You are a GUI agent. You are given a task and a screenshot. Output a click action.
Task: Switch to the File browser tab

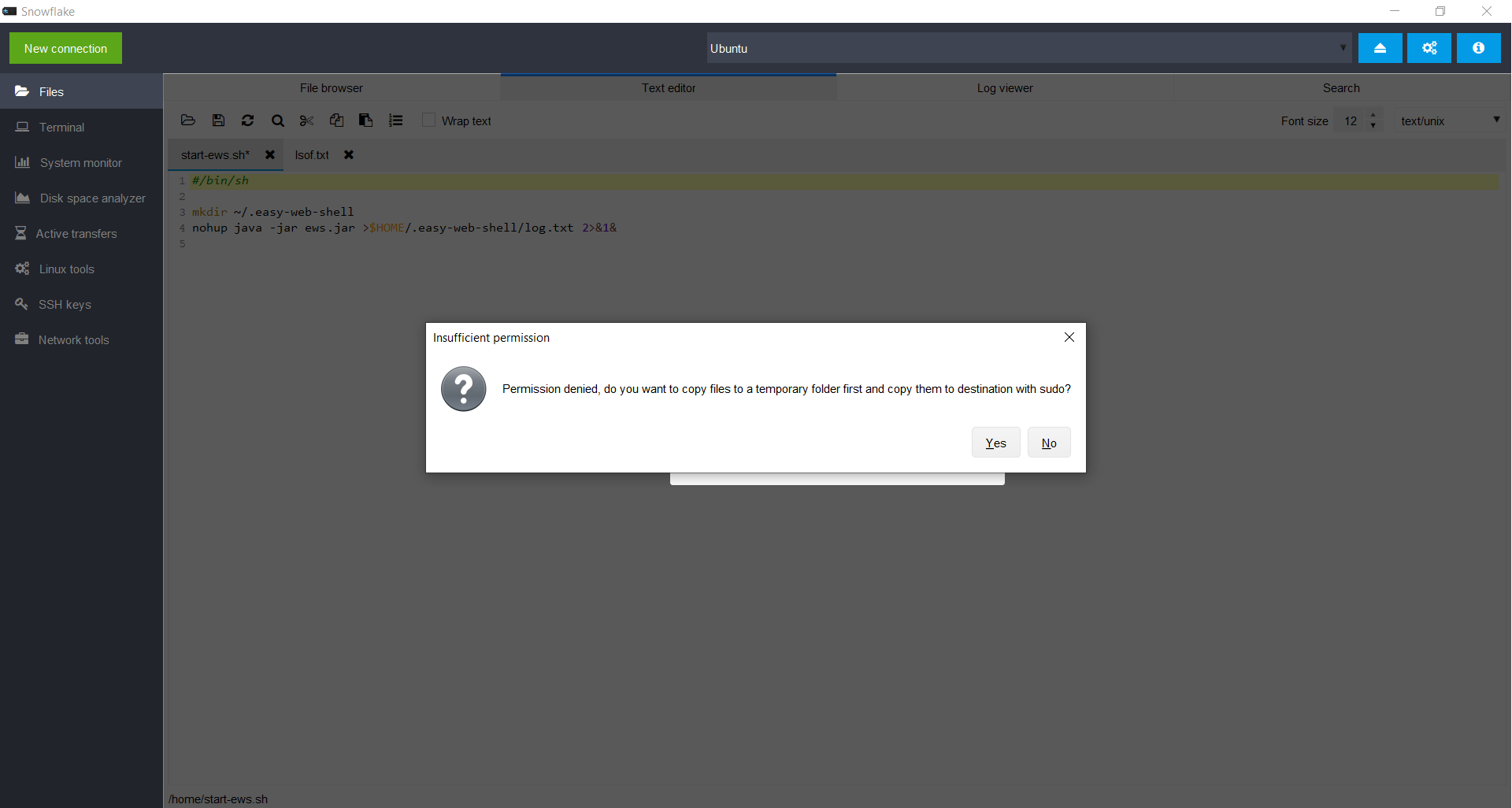331,87
